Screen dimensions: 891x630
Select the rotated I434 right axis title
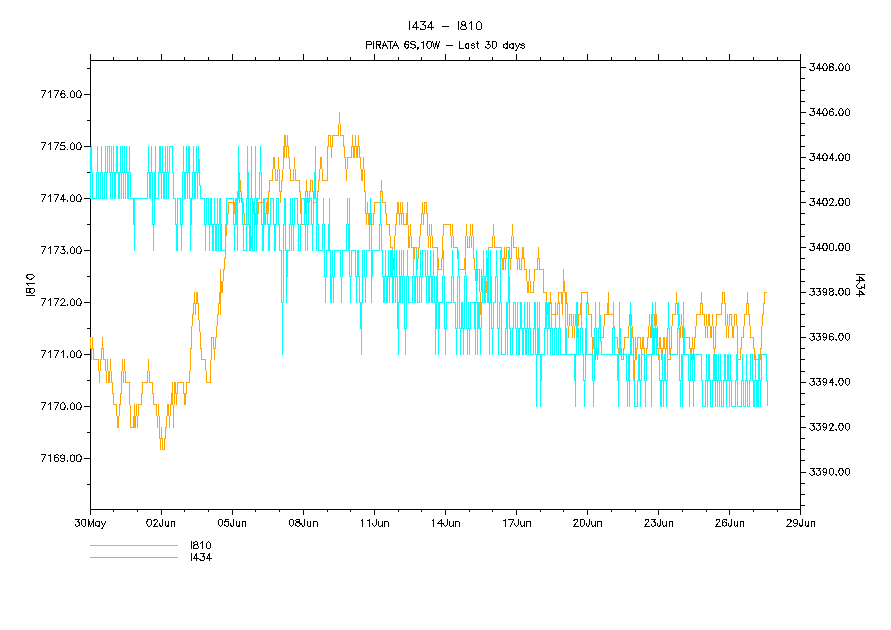[860, 285]
